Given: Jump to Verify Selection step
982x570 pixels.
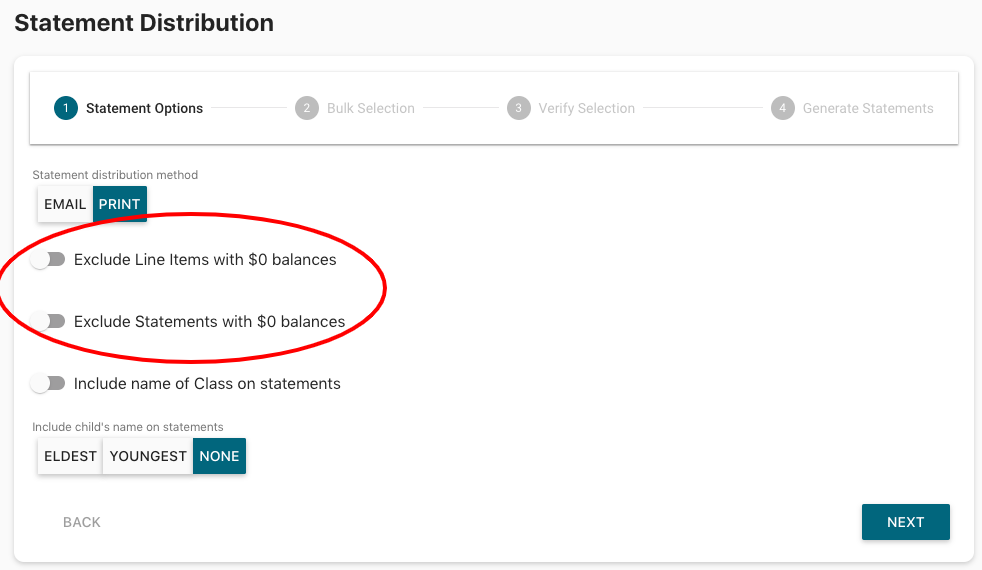Looking at the screenshot, I should point(586,108).
